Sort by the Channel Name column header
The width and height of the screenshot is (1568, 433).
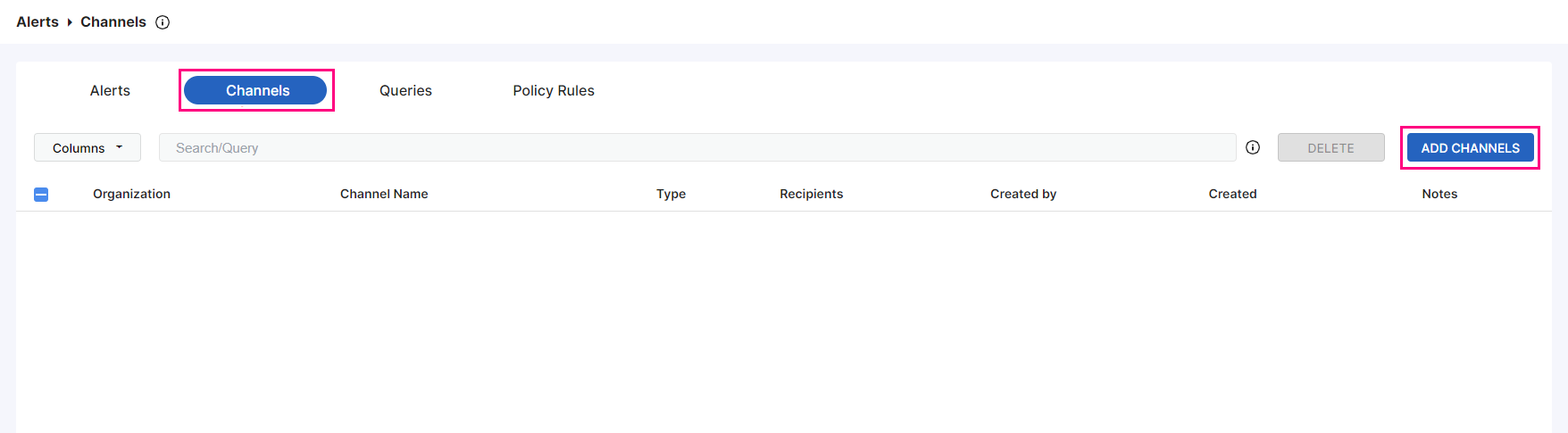click(x=384, y=194)
